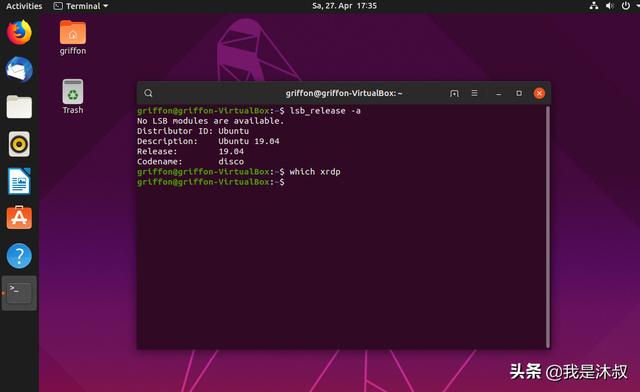Click the terminal title griffon@griffon-VirtualBox

pyautogui.click(x=344, y=93)
